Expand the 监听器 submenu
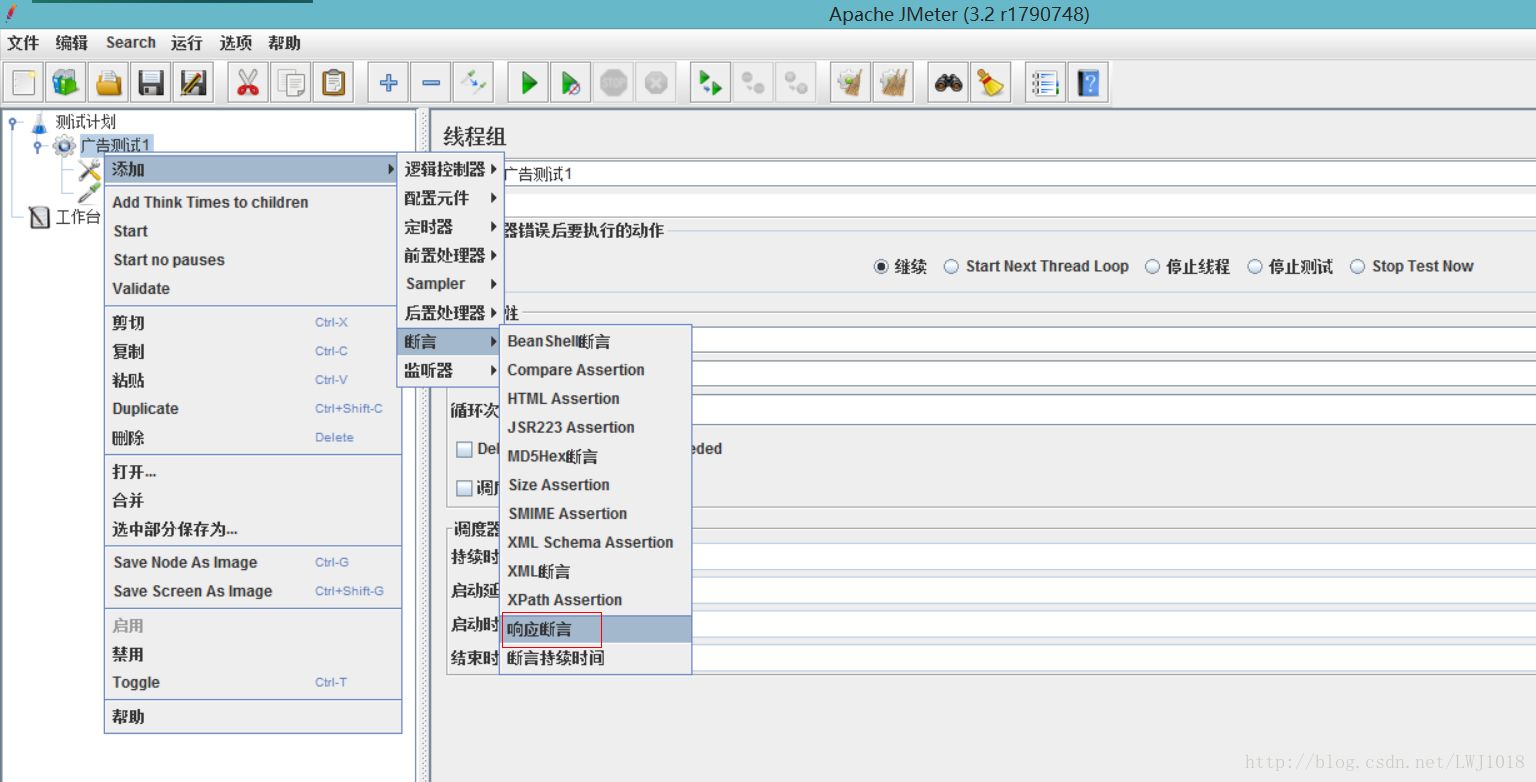The width and height of the screenshot is (1536, 782). click(450, 370)
